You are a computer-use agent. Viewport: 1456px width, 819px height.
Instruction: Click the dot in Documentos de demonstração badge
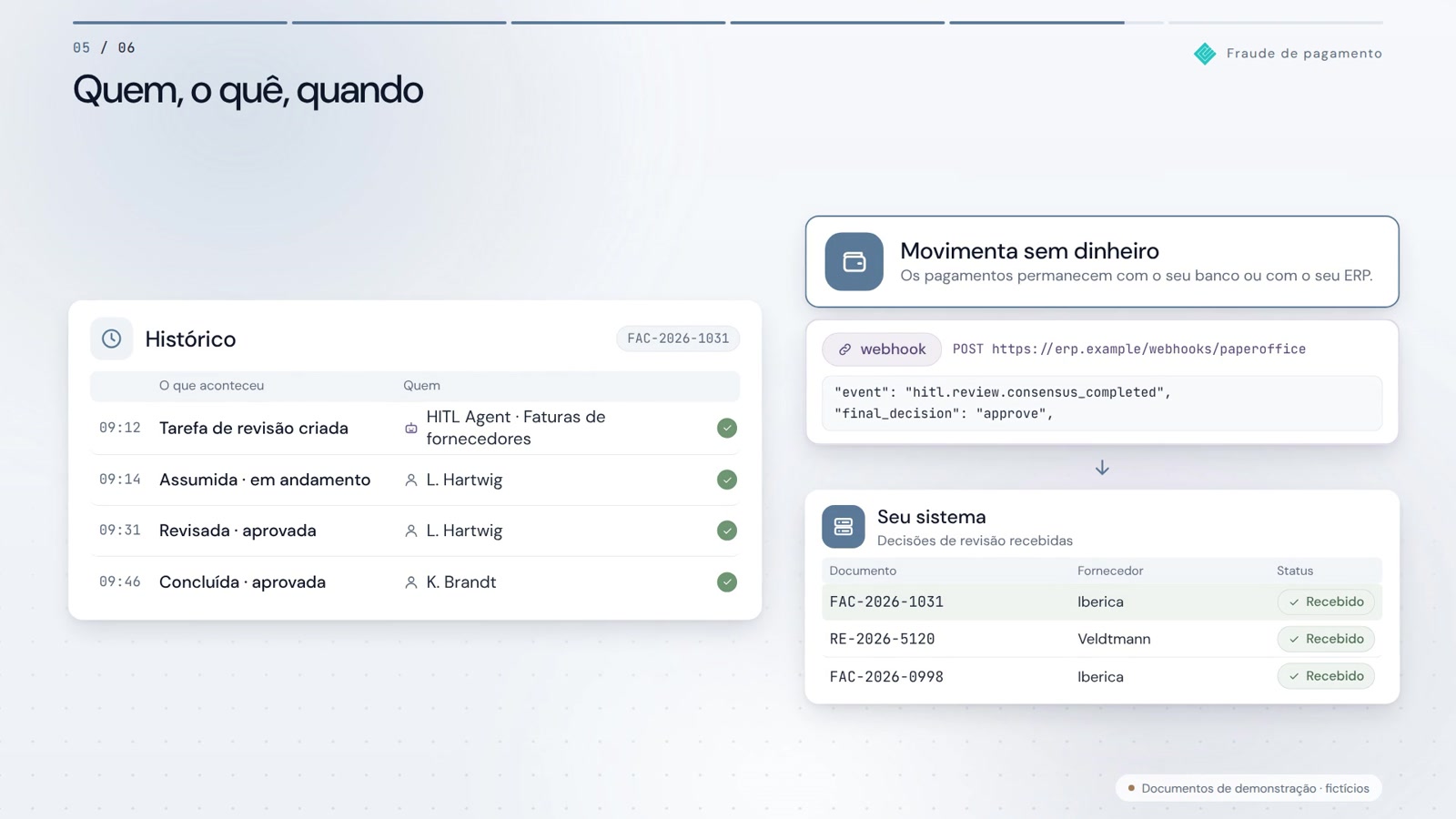click(1131, 788)
